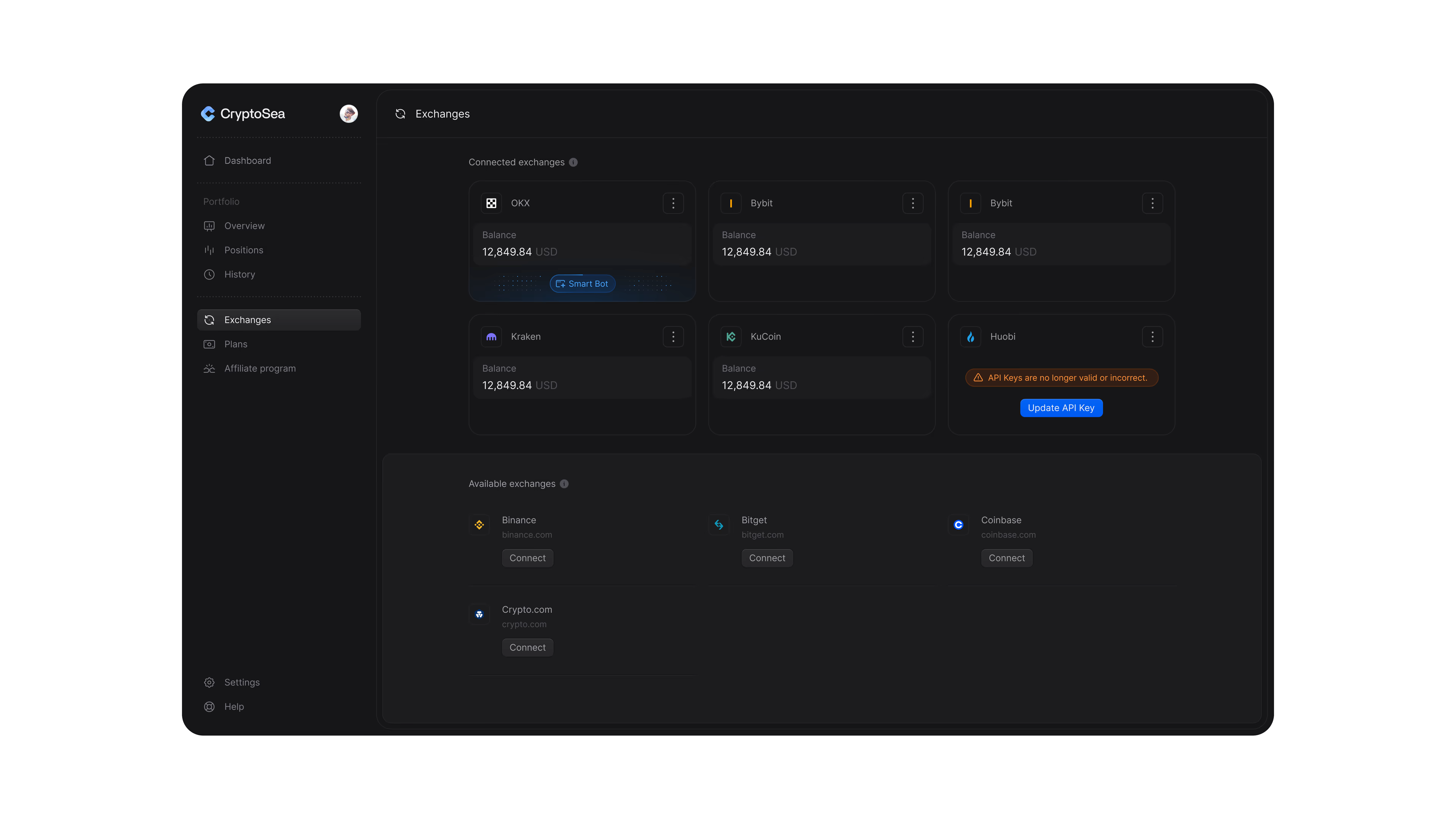
Task: Open the user profile avatar
Action: pos(348,114)
